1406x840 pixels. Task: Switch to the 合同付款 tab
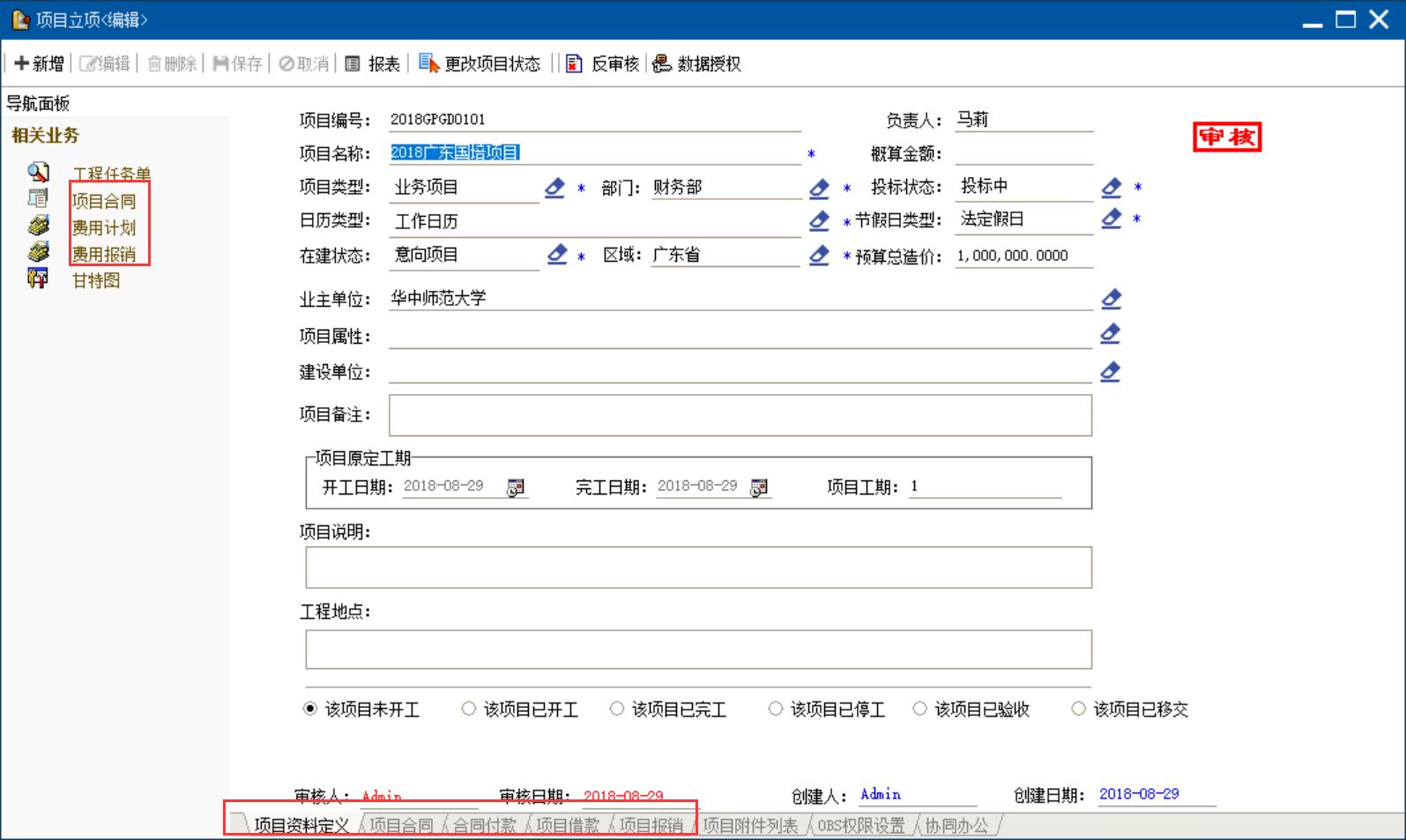484,826
